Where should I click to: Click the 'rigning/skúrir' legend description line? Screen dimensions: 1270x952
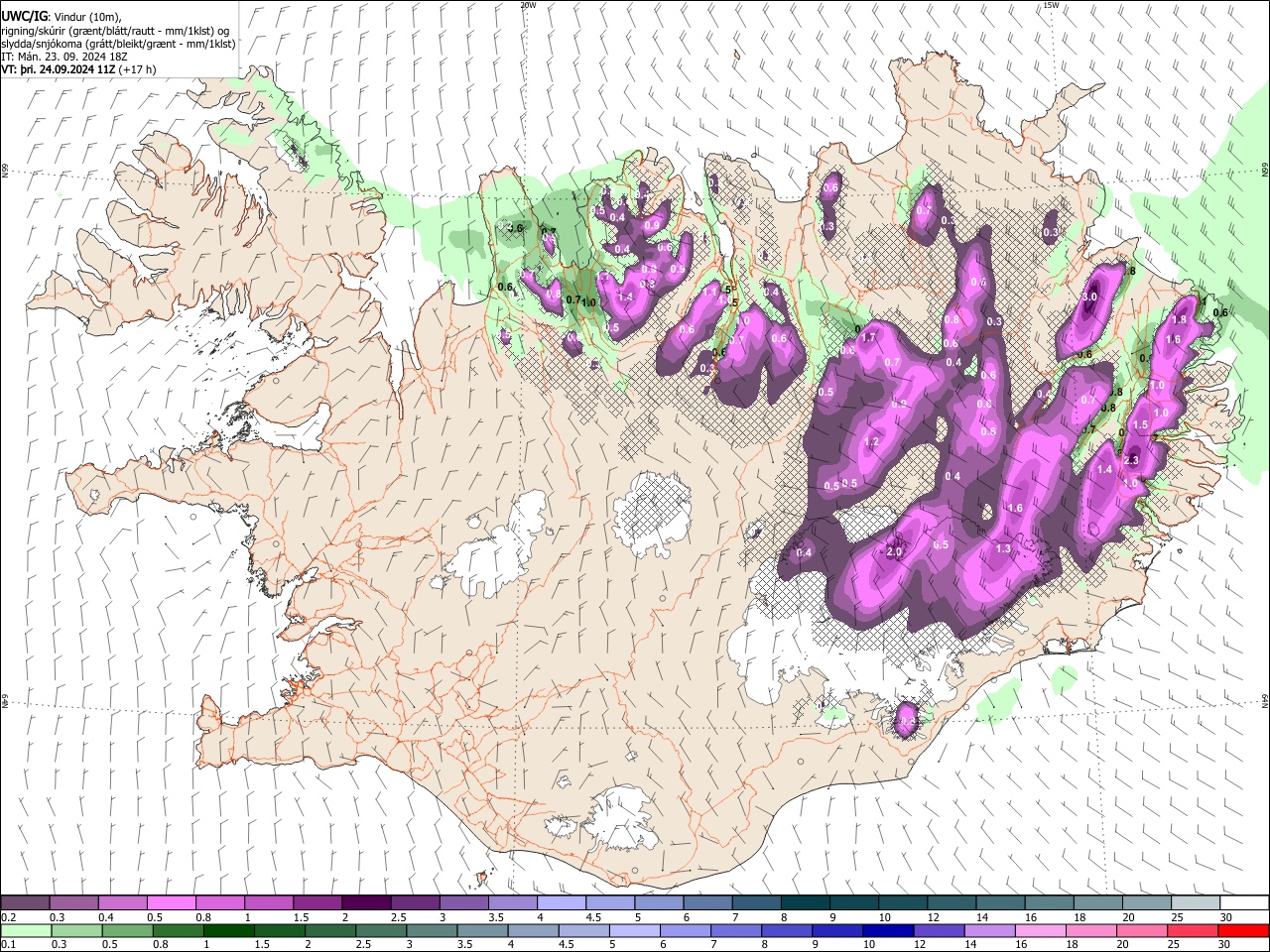click(114, 31)
